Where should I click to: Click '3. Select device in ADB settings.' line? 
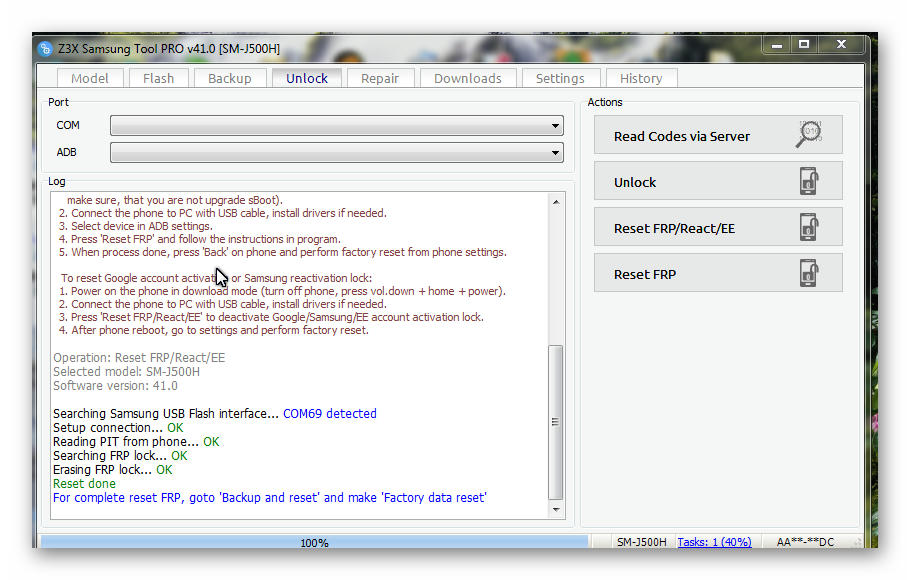pos(136,226)
